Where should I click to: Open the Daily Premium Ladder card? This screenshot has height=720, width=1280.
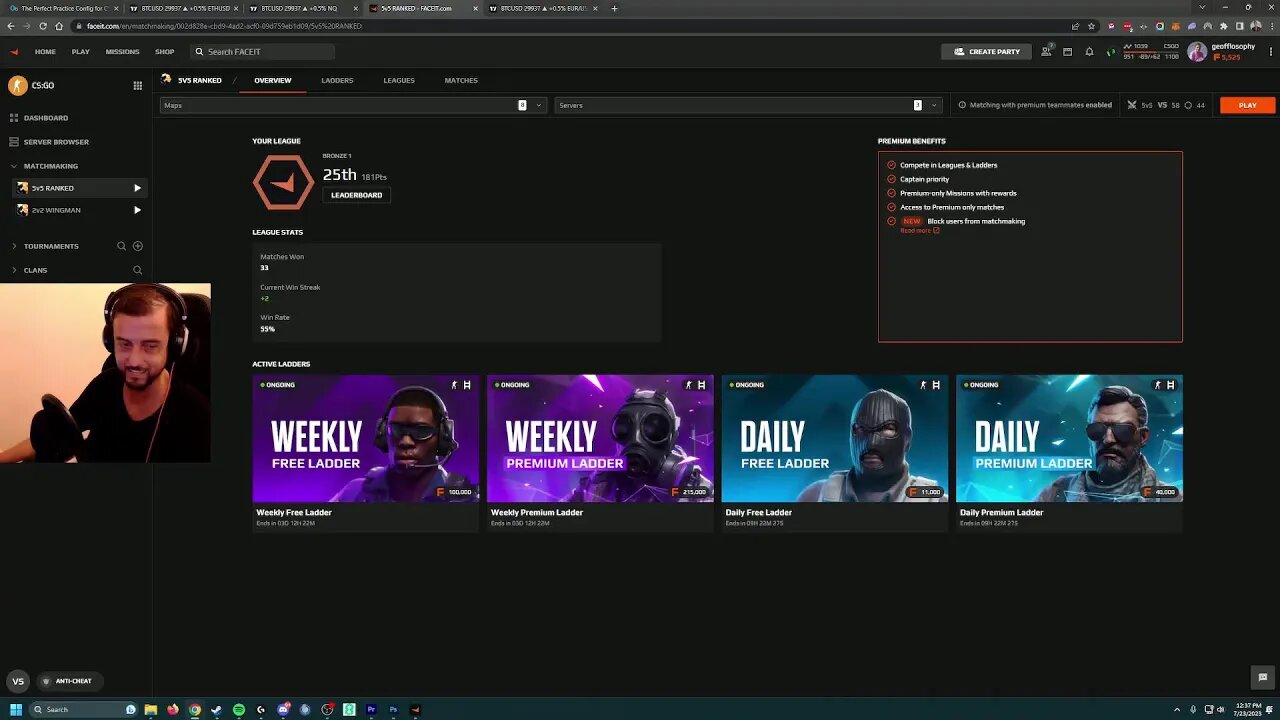pos(1069,453)
